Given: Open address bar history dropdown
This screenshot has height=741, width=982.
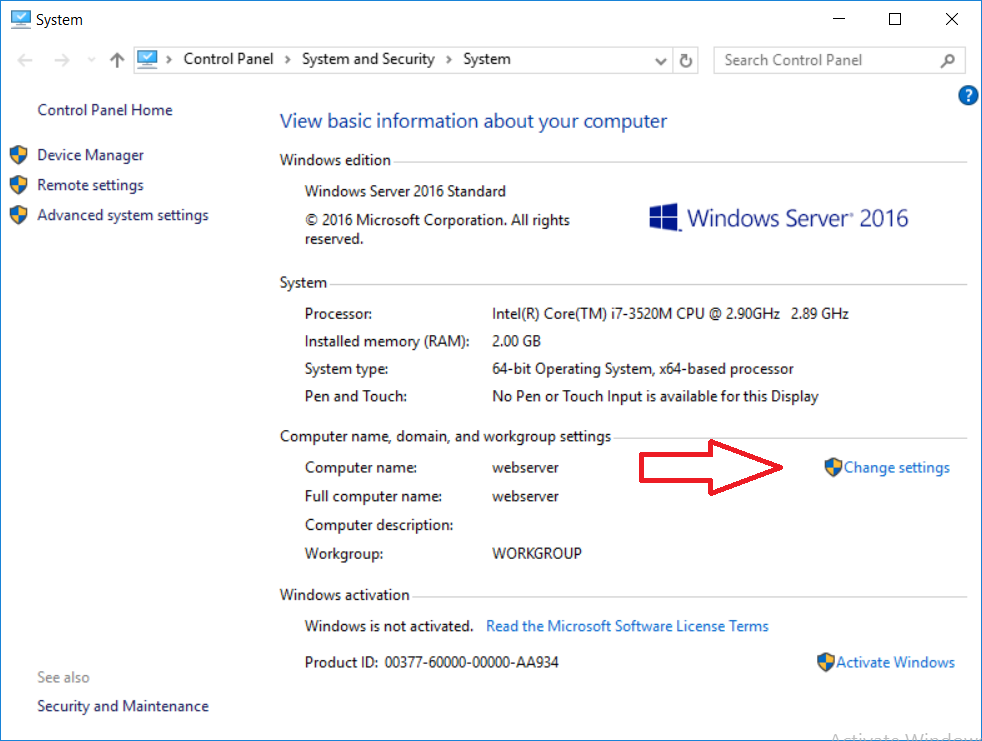Looking at the screenshot, I should coord(661,61).
